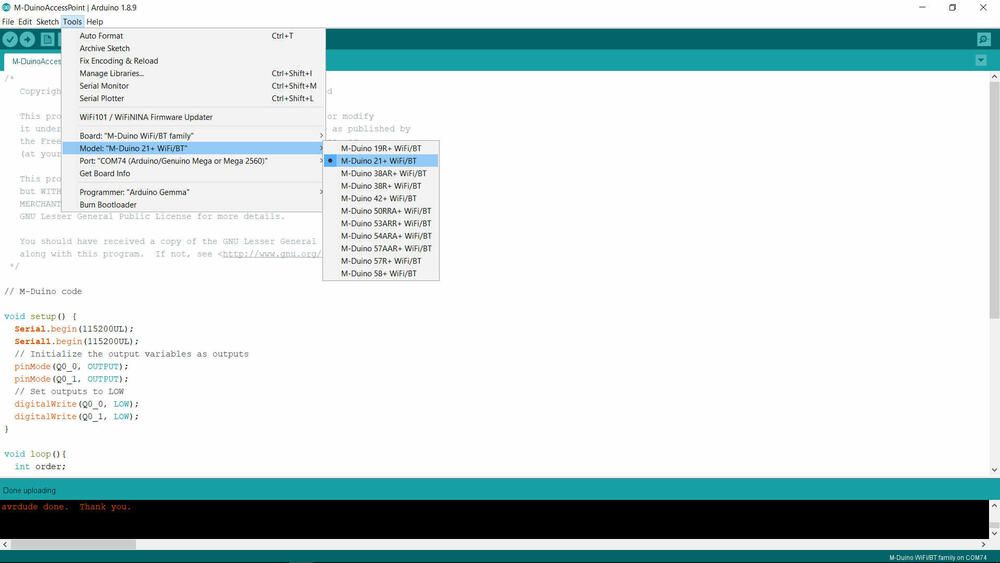Click the Verify sketch checkmark icon
The height and width of the screenshot is (563, 1000).
pyautogui.click(x=10, y=40)
